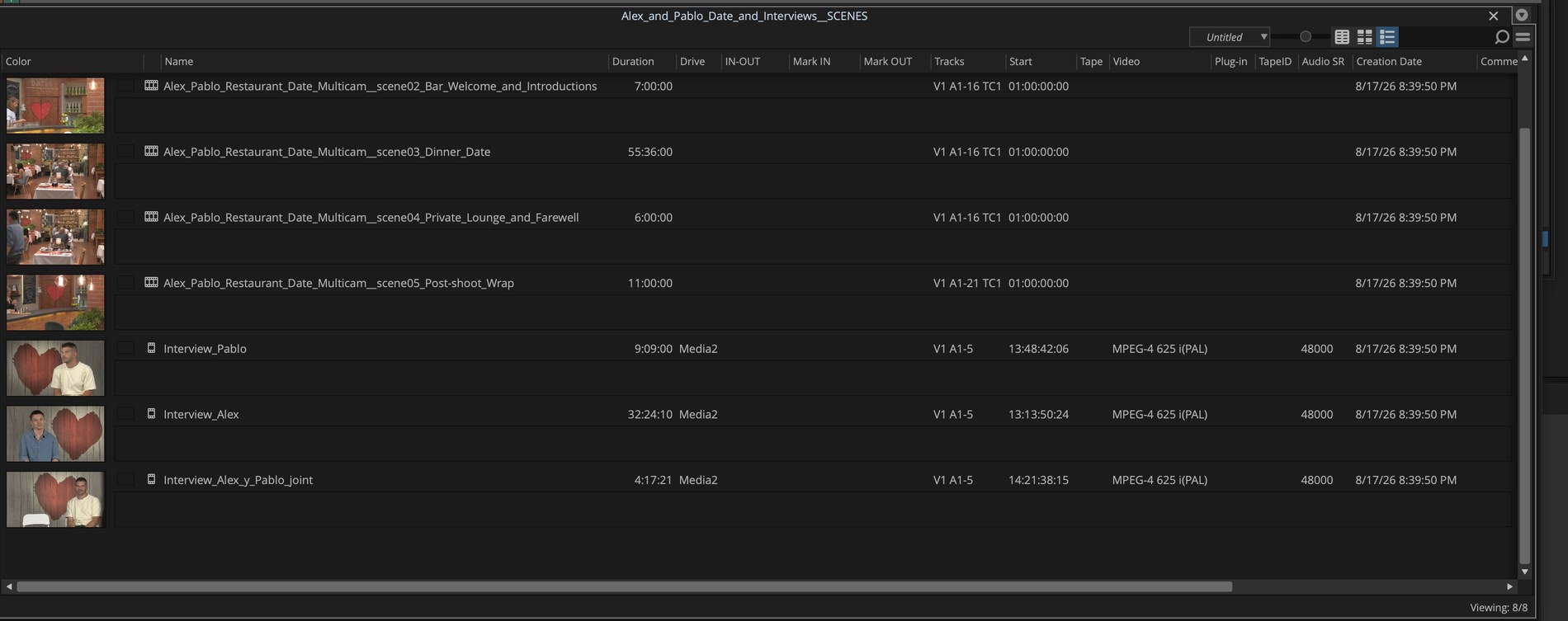Click the group clip icon for scene04_Private_Lounge
The height and width of the screenshot is (621, 1568).
151,217
